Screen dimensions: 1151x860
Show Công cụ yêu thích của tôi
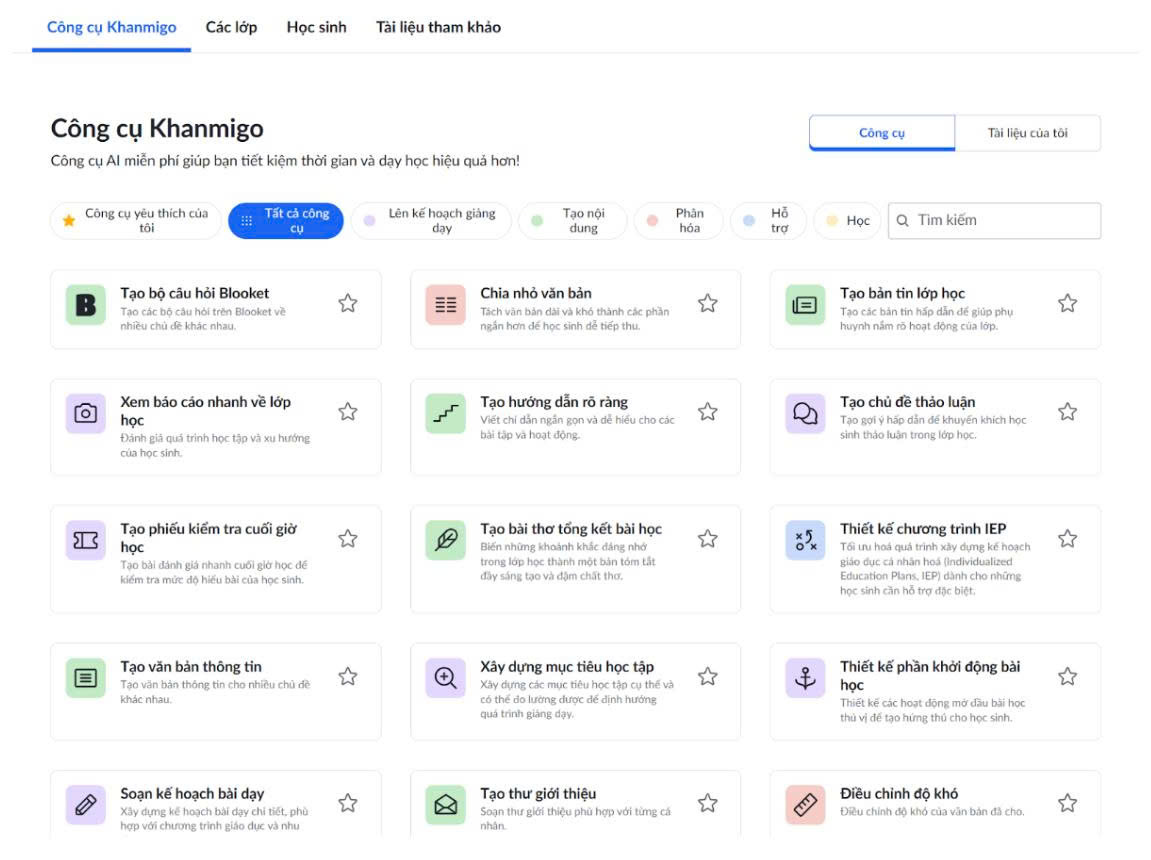coord(136,221)
